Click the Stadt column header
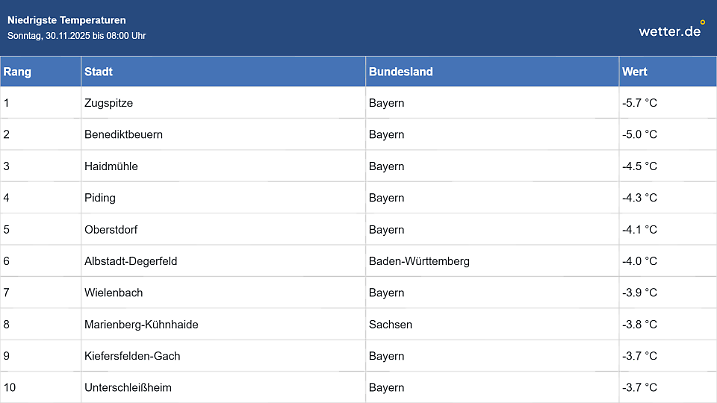Image resolution: width=717 pixels, height=403 pixels. click(98, 72)
